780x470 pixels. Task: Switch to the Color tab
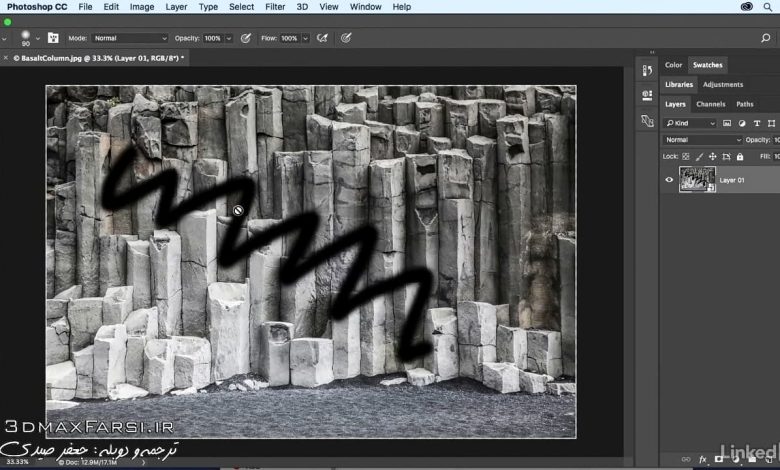click(673, 65)
